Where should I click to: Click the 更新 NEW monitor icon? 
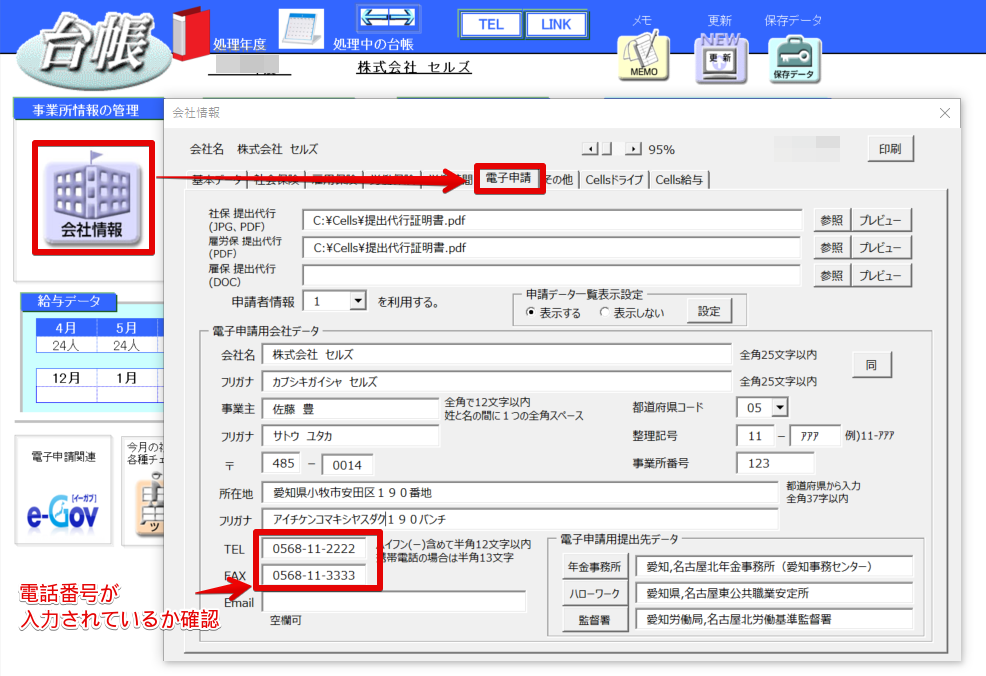(x=721, y=58)
